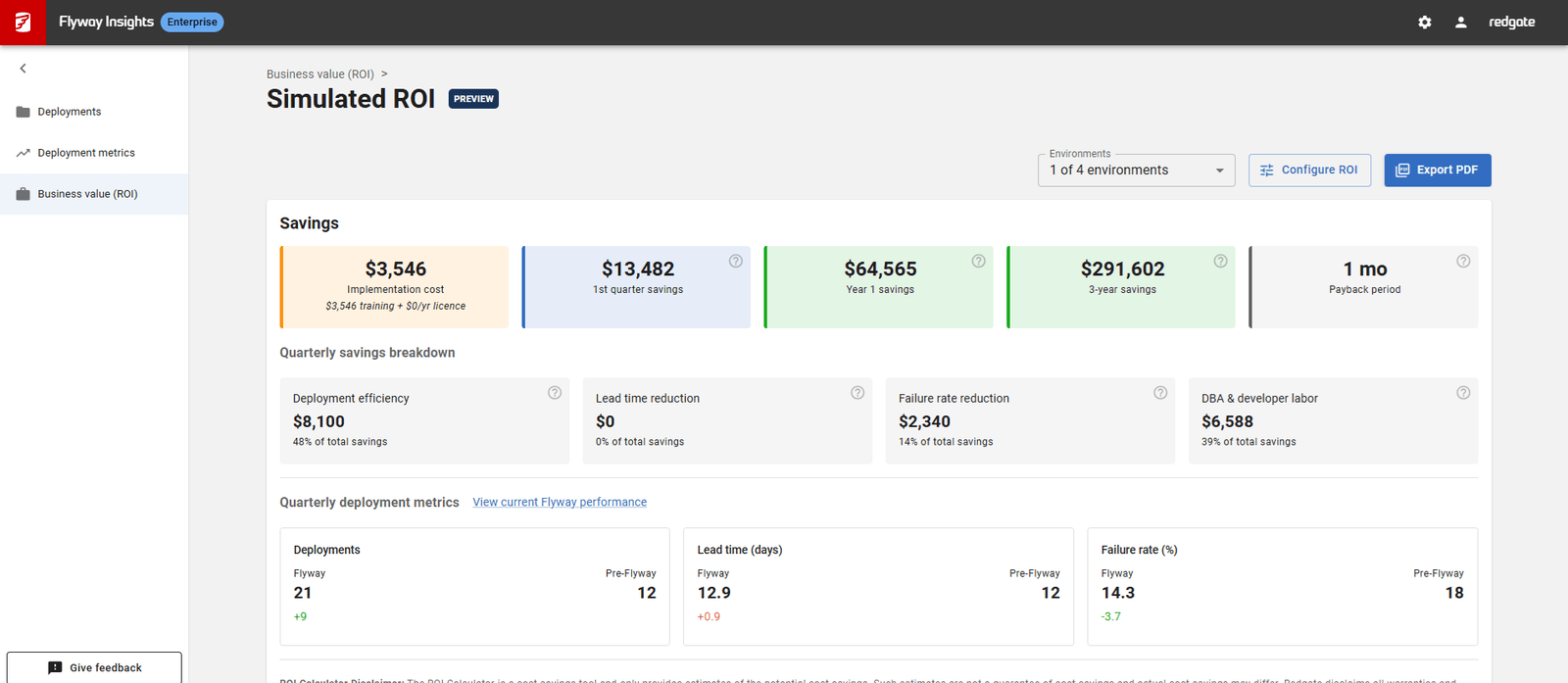Screen dimensions: 1568x683
Task: Click $64,565 Year 1 savings value
Action: click(x=880, y=268)
